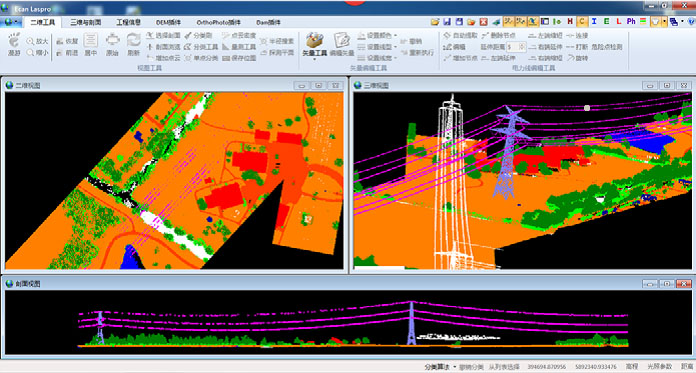Click the red L icon in quick toolbar
This screenshot has width=696, height=373.
point(619,21)
